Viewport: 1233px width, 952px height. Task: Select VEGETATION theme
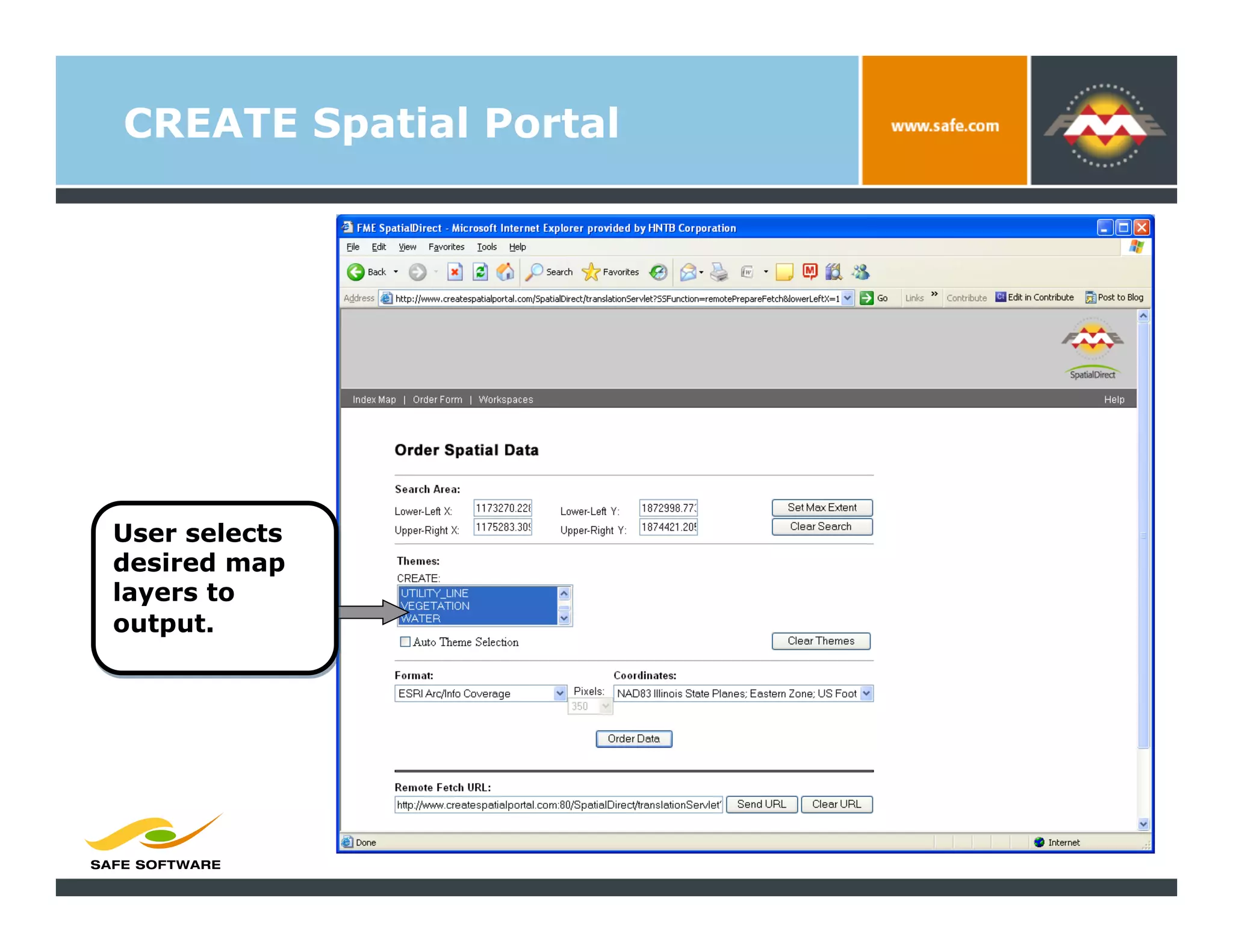coord(479,606)
